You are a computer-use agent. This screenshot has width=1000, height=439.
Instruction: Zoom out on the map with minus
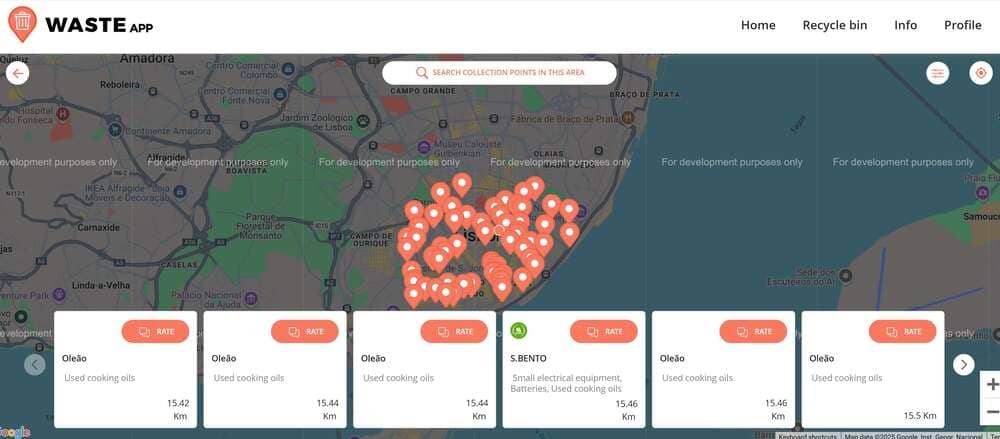[x=990, y=412]
